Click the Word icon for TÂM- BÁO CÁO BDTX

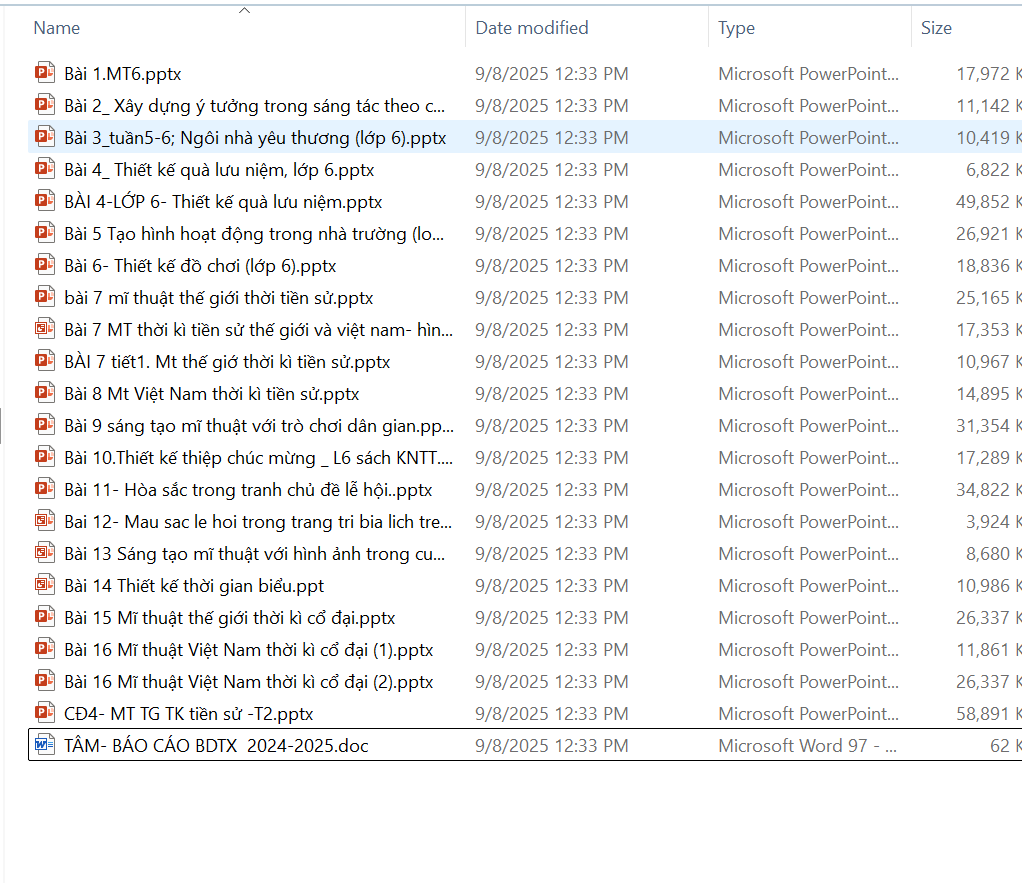[44, 745]
